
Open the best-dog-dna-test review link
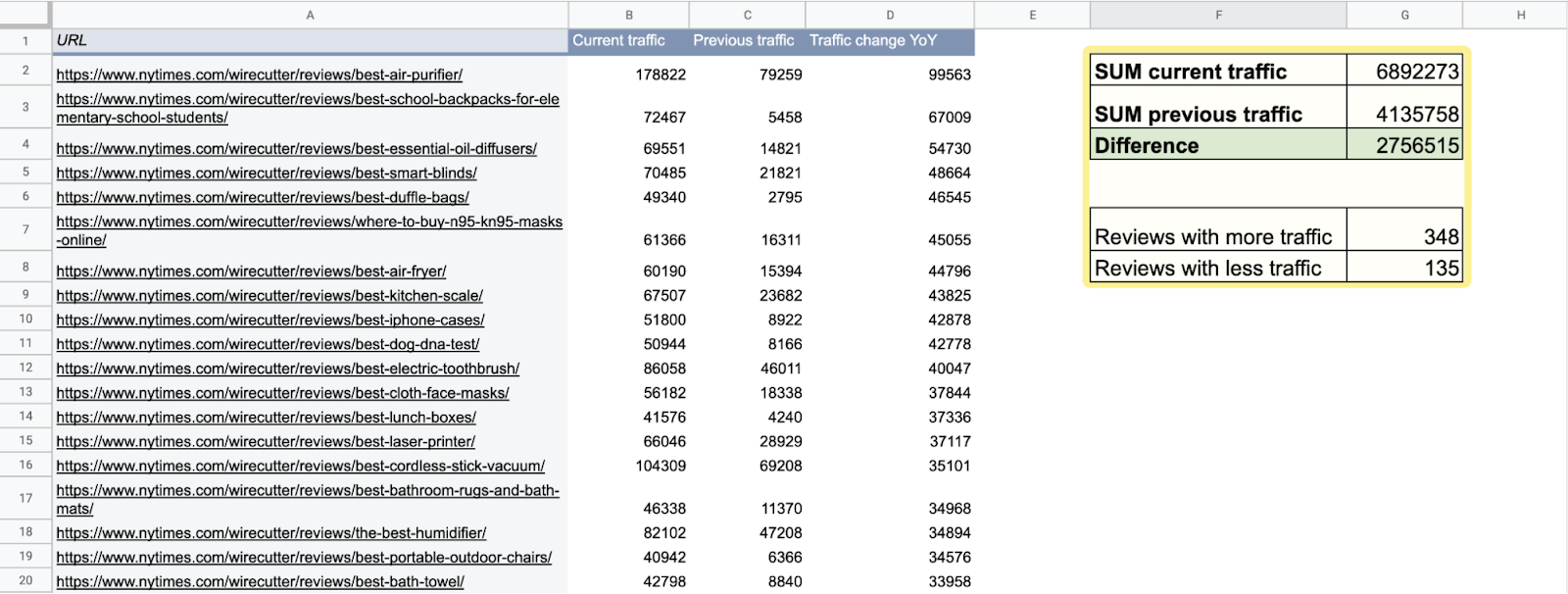pyautogui.click(x=268, y=345)
